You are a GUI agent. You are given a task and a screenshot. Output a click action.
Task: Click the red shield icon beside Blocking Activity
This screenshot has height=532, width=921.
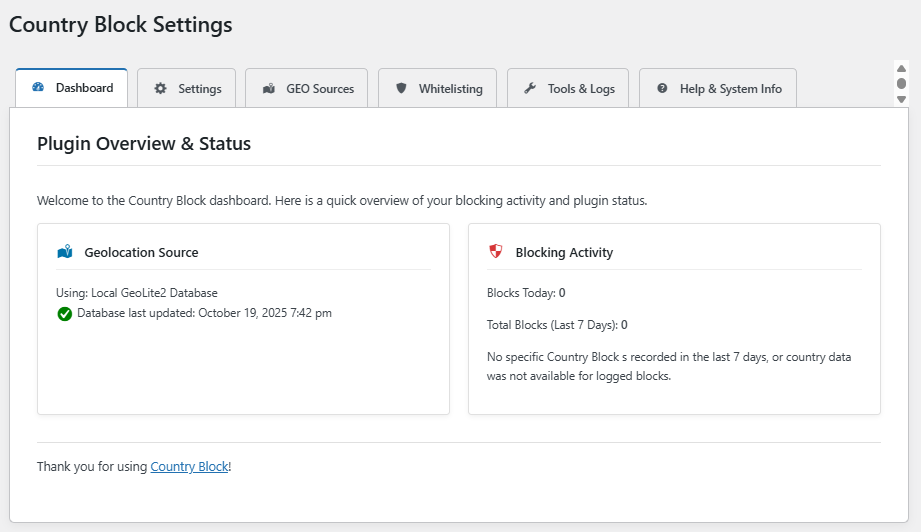coord(496,252)
